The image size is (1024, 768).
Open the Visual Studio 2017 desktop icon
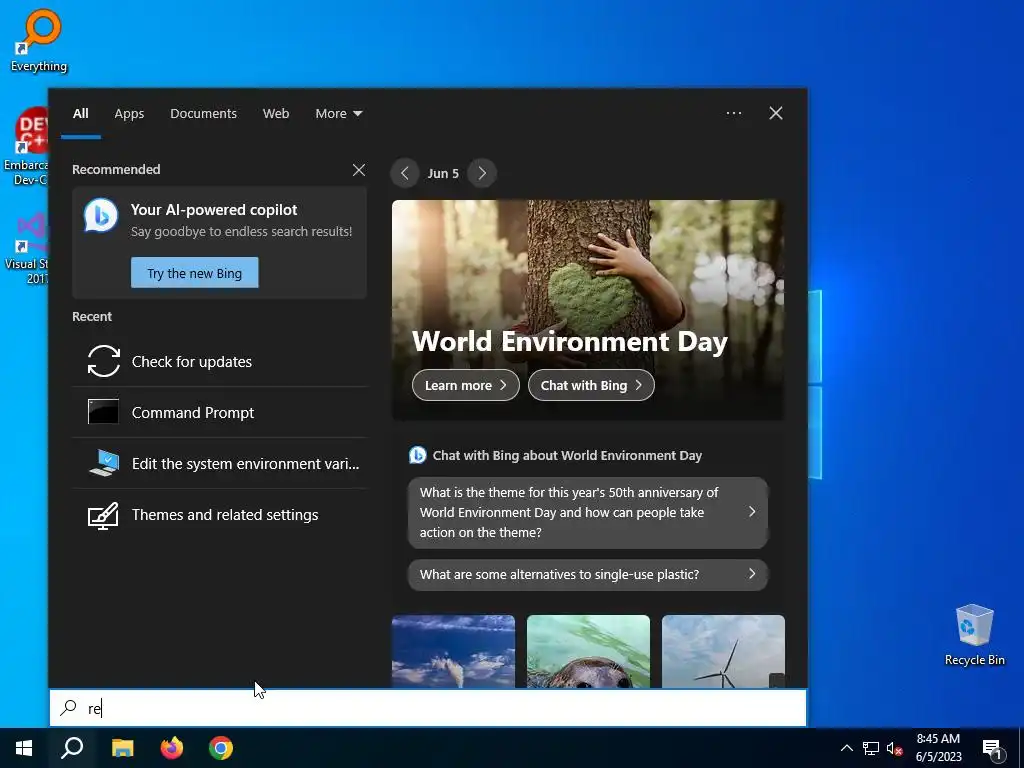click(26, 248)
